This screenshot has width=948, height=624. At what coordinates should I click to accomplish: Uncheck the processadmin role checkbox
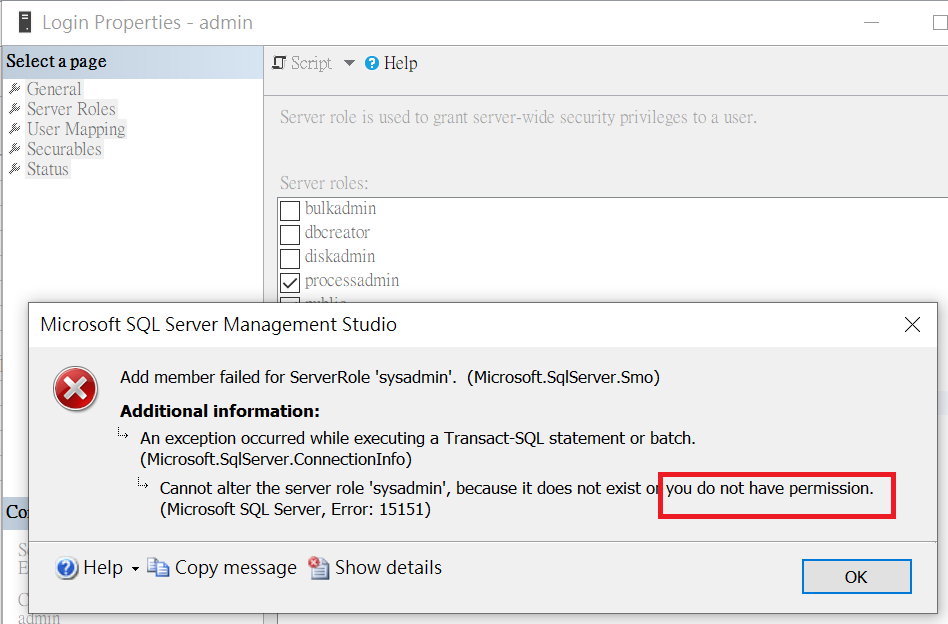(x=290, y=282)
